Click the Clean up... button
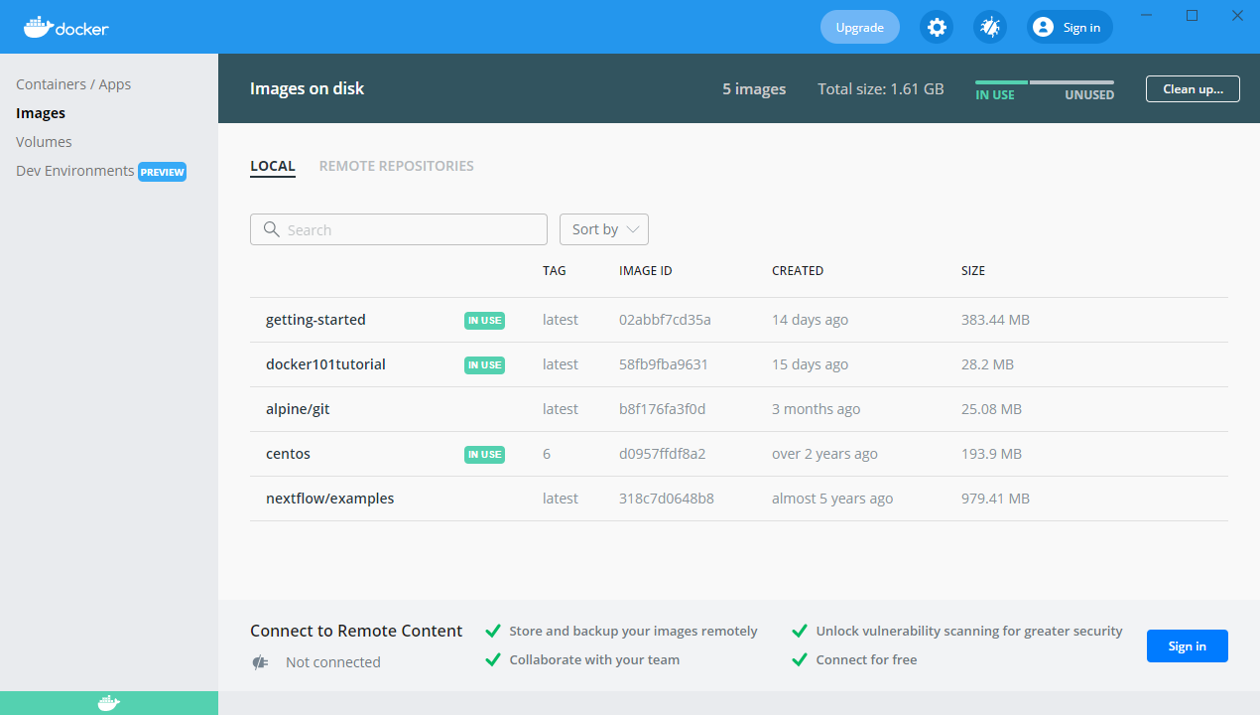 tap(1192, 89)
